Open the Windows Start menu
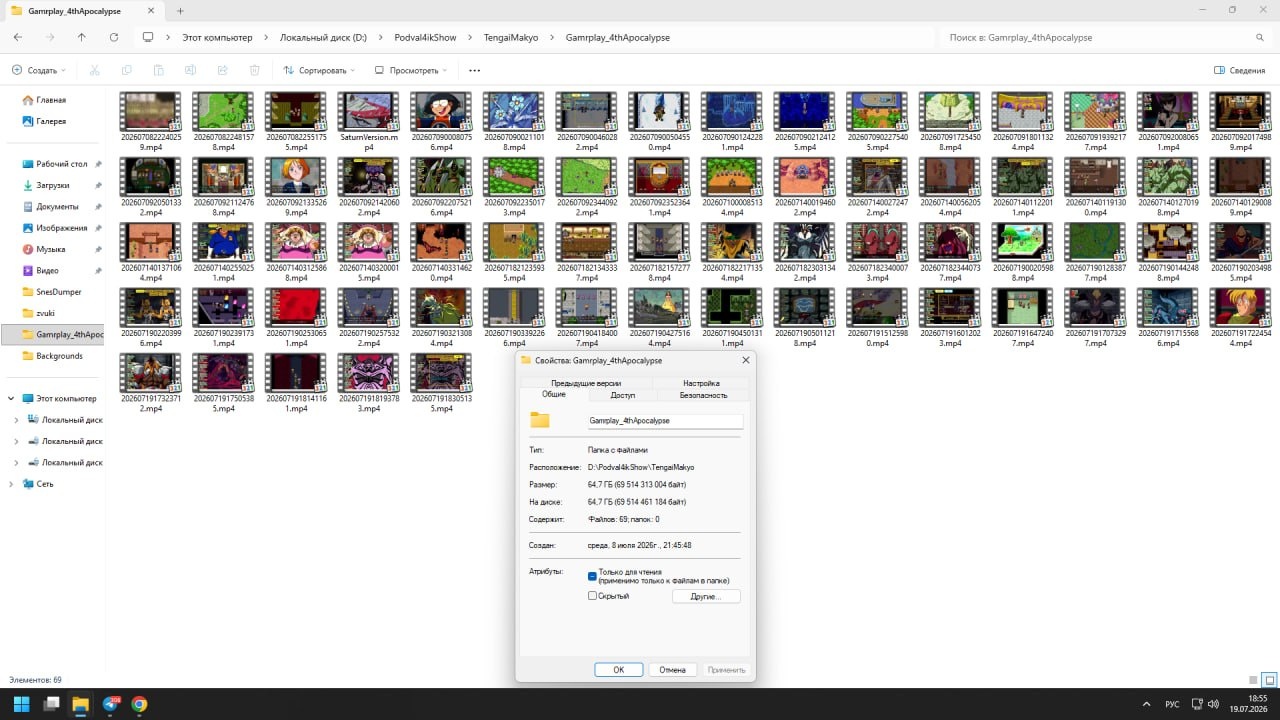 [21, 704]
